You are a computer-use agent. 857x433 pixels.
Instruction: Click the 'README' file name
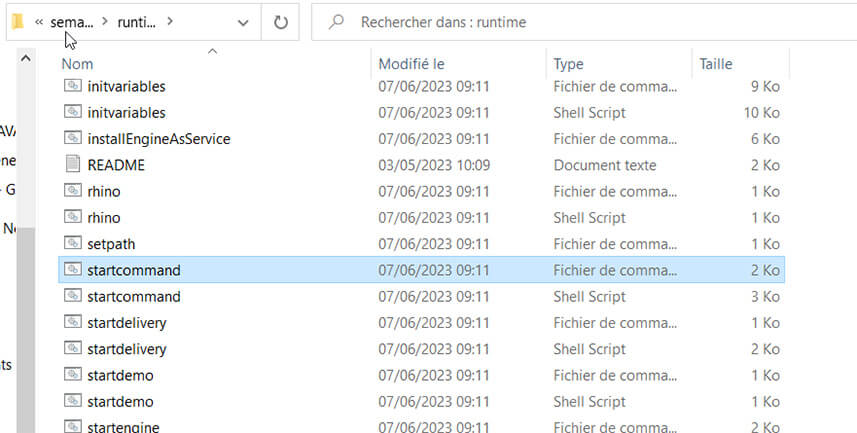pyautogui.click(x=116, y=165)
